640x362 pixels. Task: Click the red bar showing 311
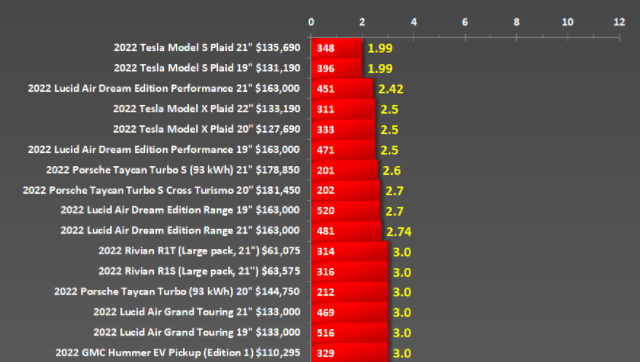click(x=343, y=109)
